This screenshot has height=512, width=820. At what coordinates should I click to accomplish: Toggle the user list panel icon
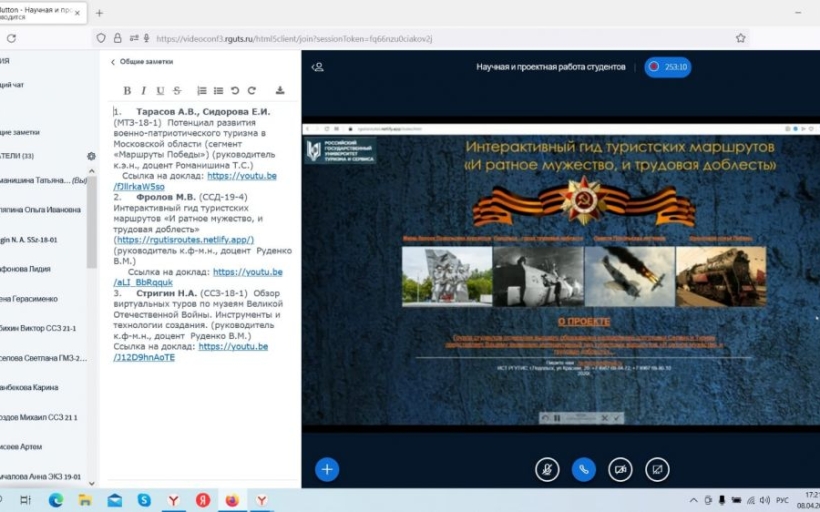pos(317,67)
